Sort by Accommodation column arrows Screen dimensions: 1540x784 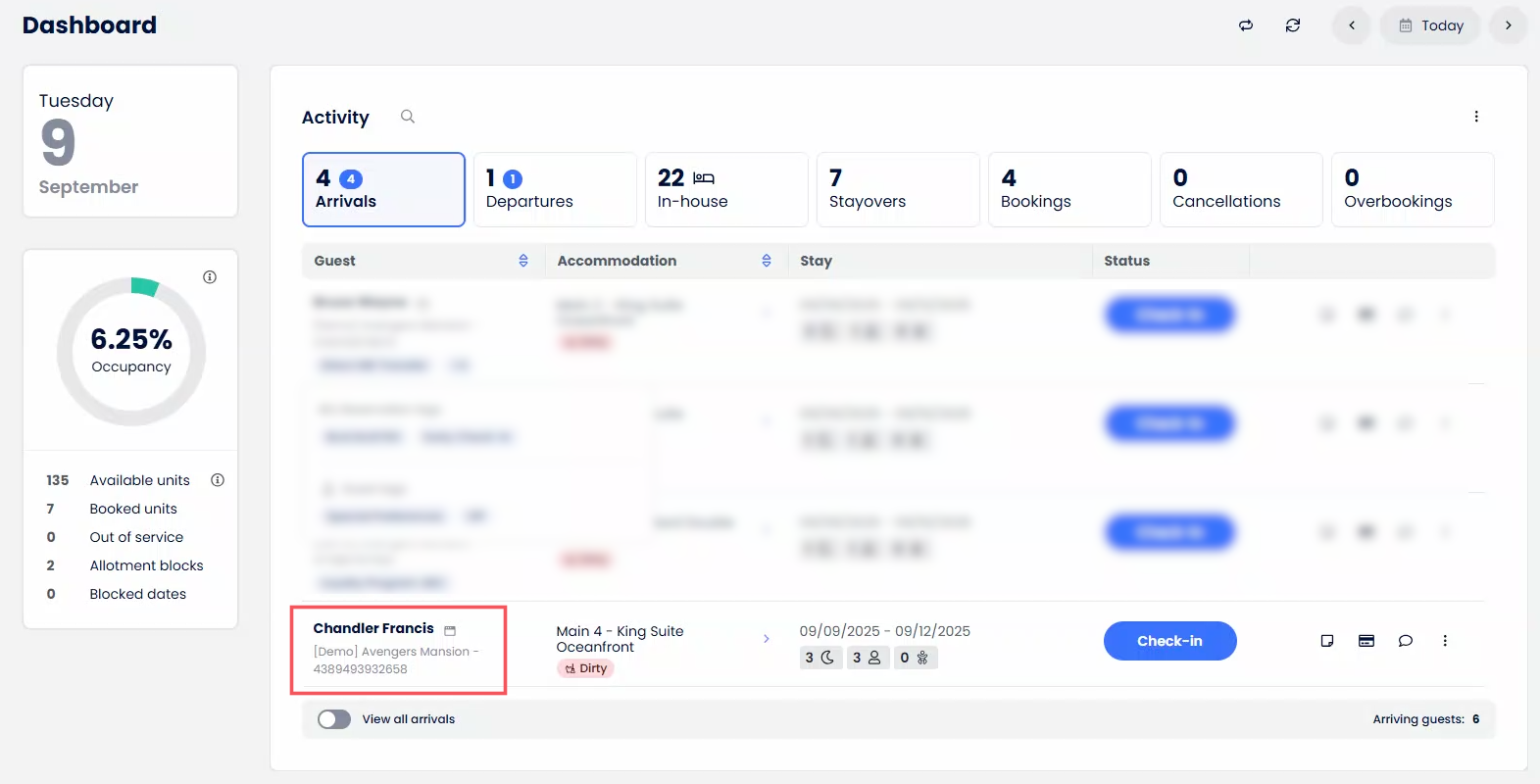click(767, 261)
